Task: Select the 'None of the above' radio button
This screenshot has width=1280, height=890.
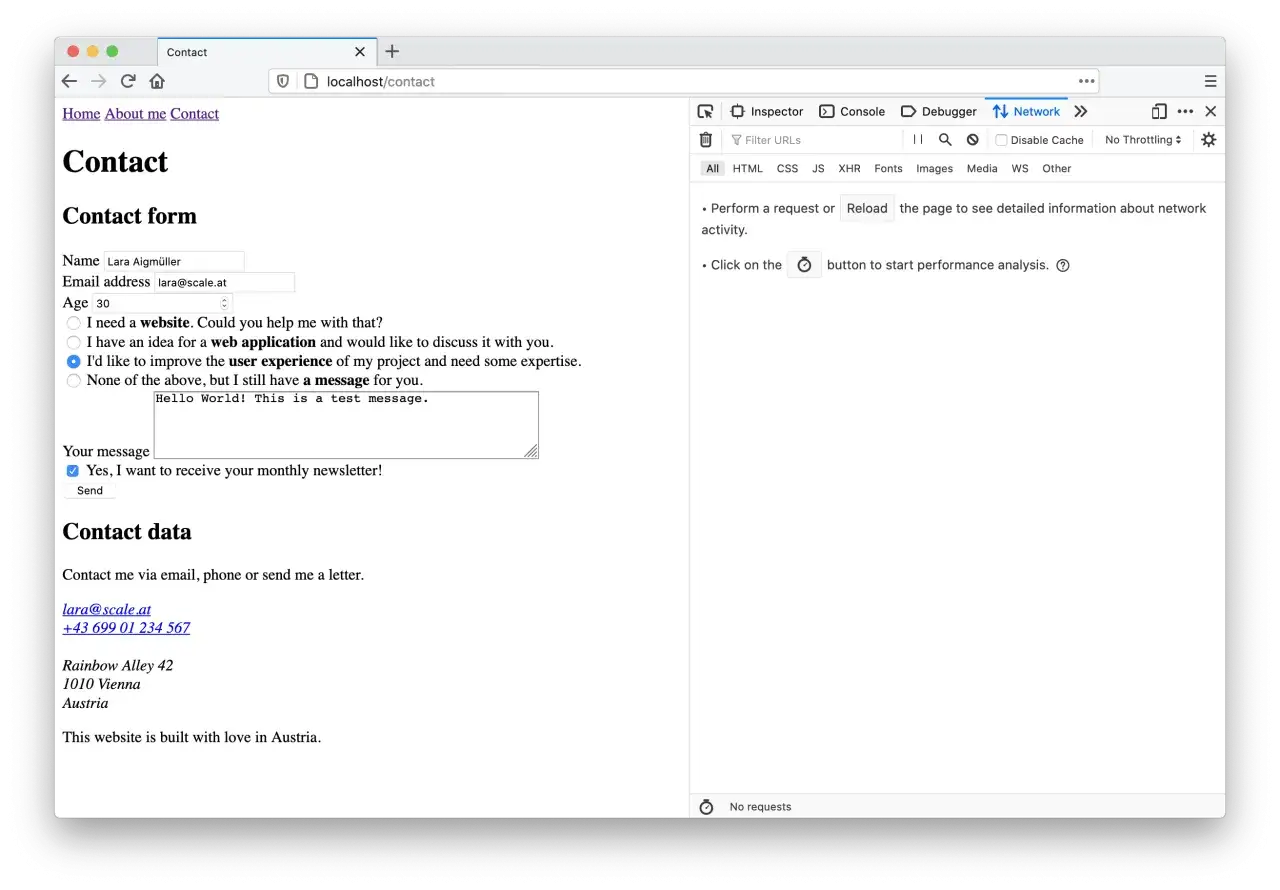Action: [x=74, y=380]
